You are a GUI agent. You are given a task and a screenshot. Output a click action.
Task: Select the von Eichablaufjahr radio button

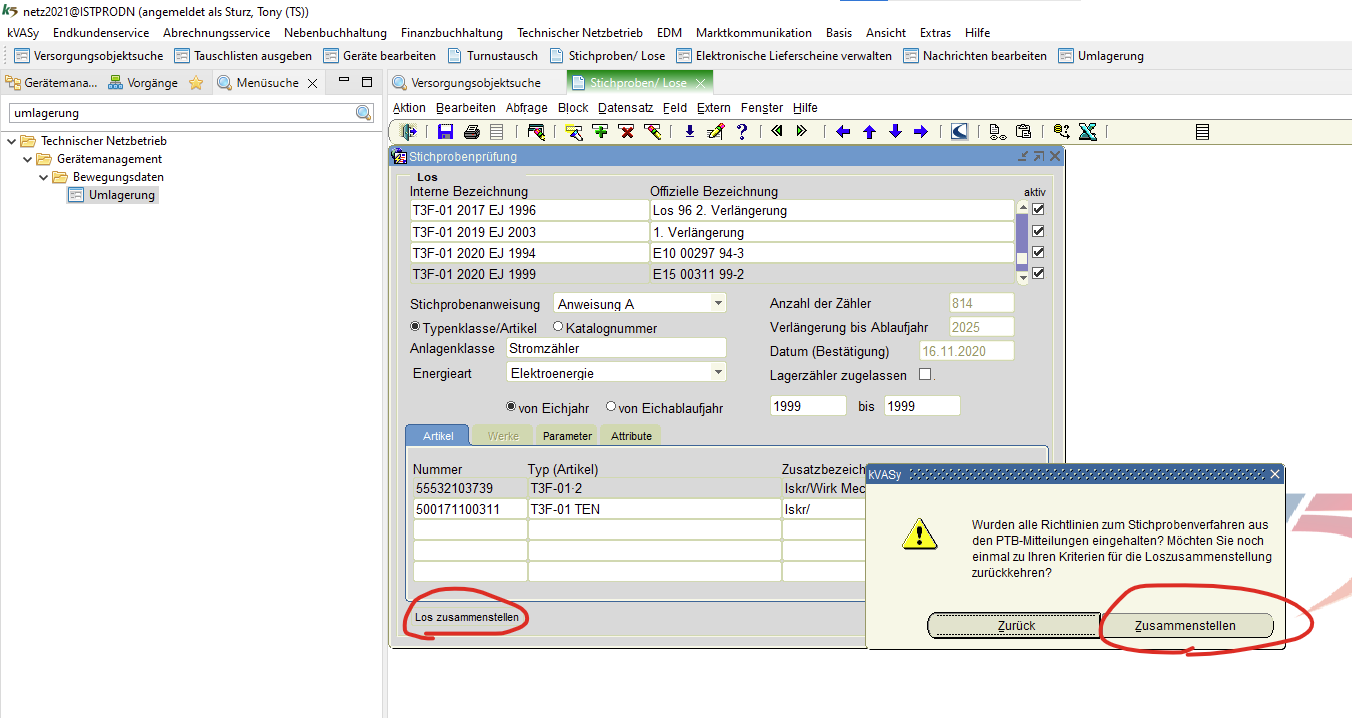(x=611, y=407)
